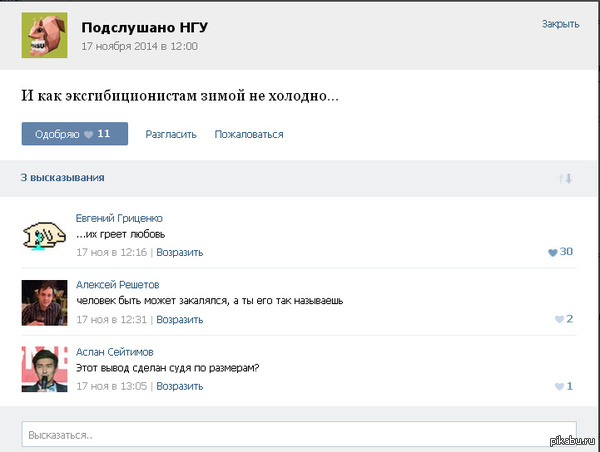Close the post with Закрыть
The image size is (600, 452).
(560, 23)
